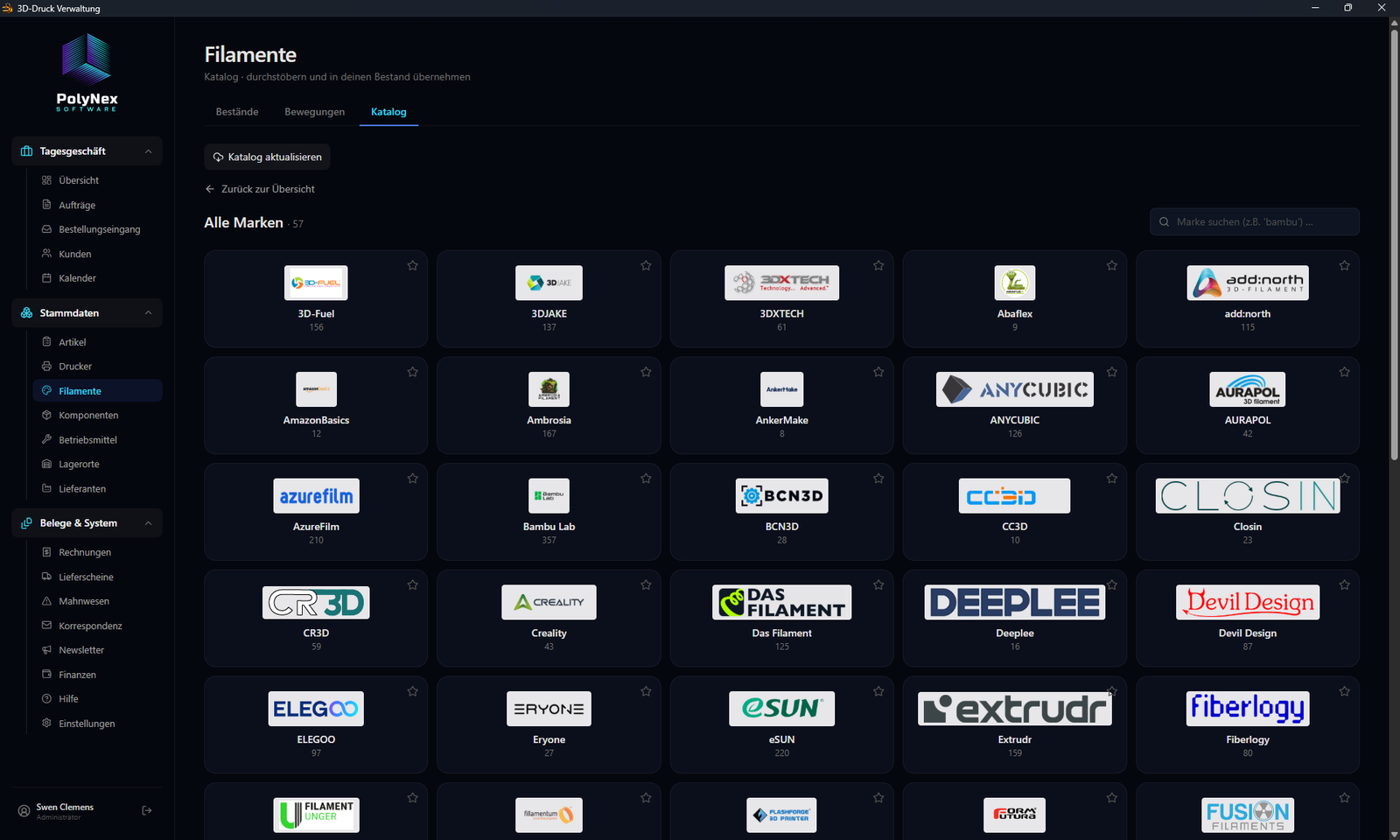
Task: Star the ANYCUBIC brand card
Action: 1112,372
